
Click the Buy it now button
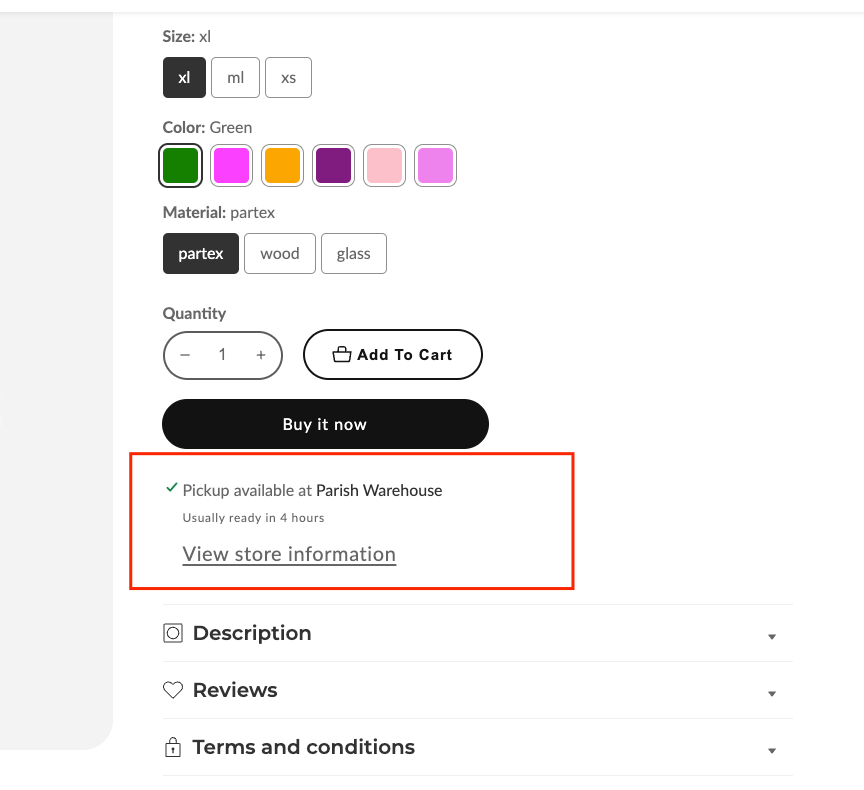click(x=325, y=424)
